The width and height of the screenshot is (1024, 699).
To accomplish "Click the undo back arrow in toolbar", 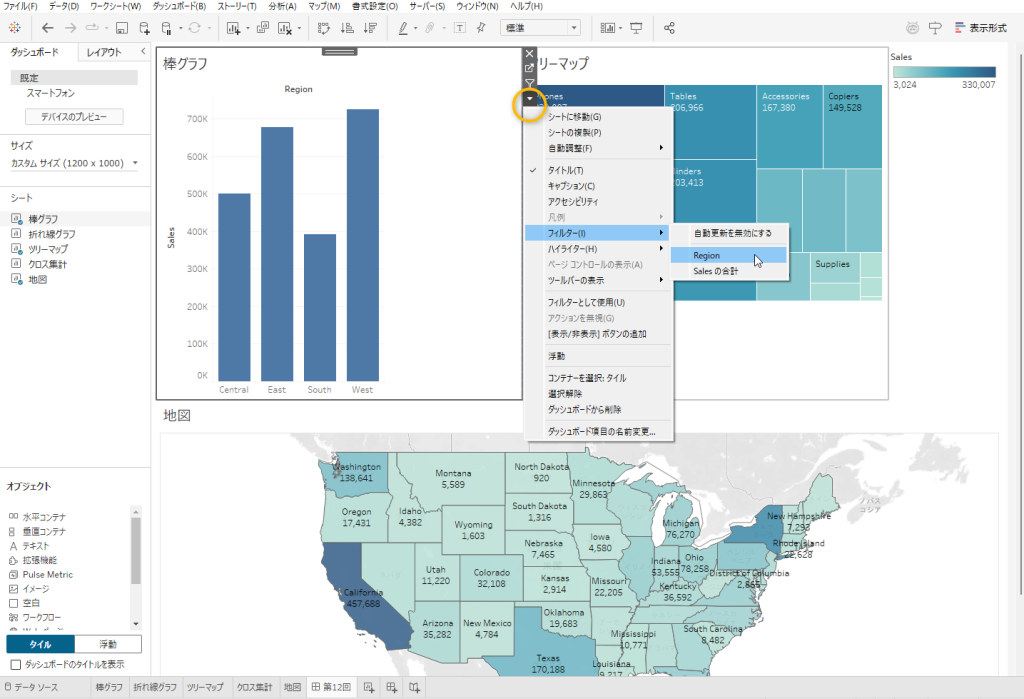I will pyautogui.click(x=47, y=28).
